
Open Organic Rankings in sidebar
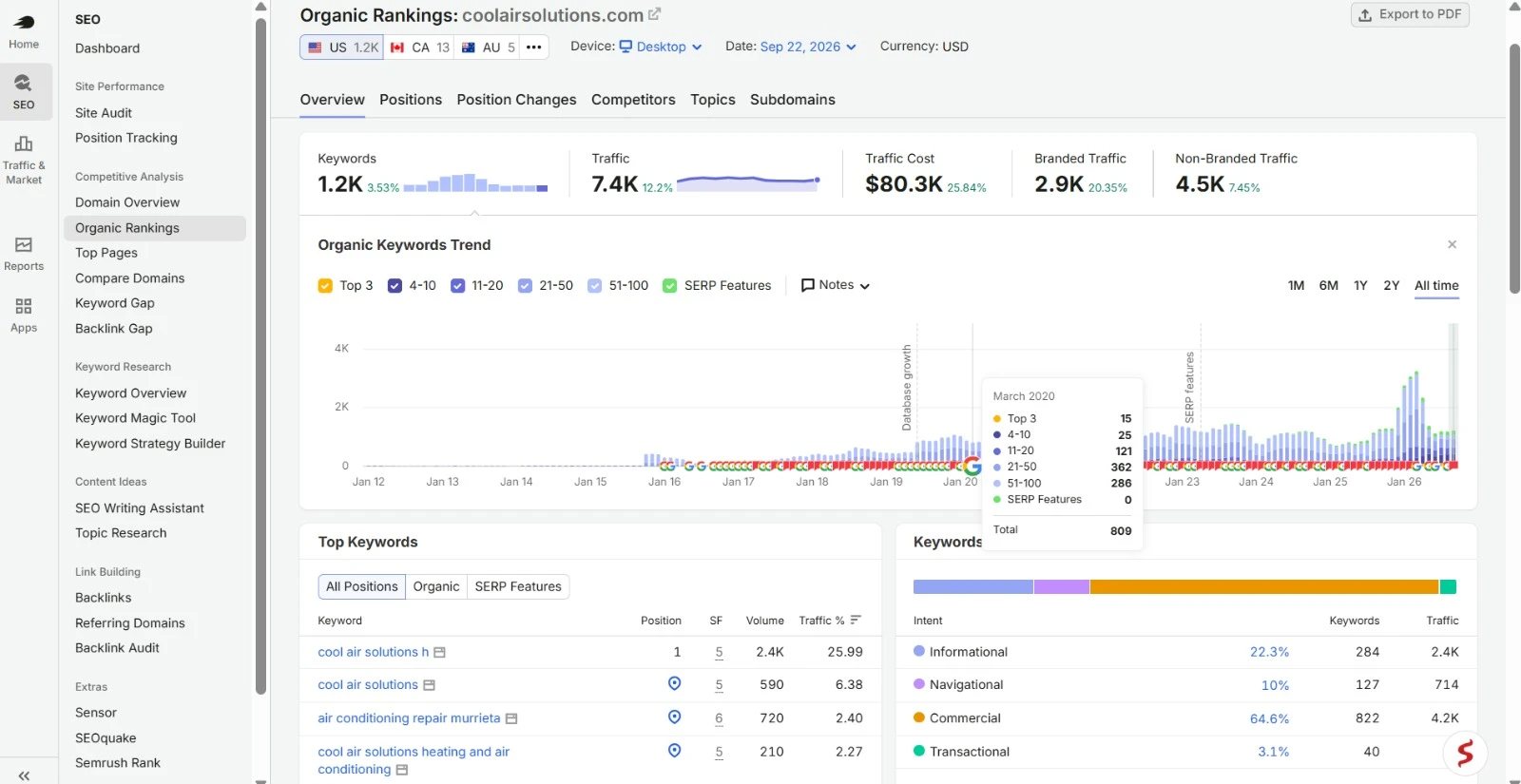pyautogui.click(x=155, y=228)
